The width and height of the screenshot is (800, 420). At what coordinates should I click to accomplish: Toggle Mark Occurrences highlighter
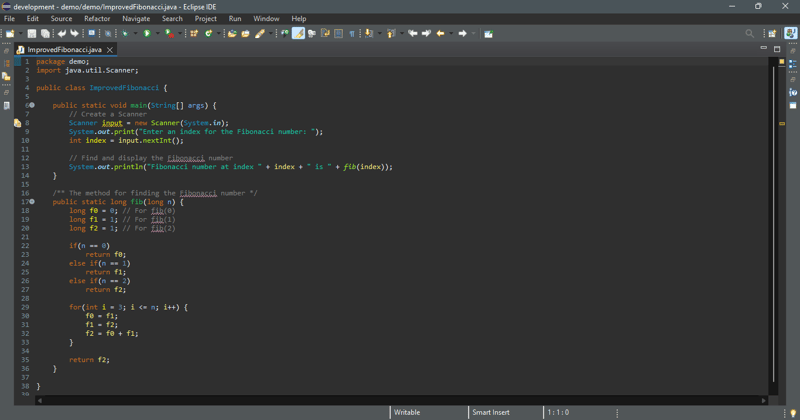pyautogui.click(x=298, y=34)
